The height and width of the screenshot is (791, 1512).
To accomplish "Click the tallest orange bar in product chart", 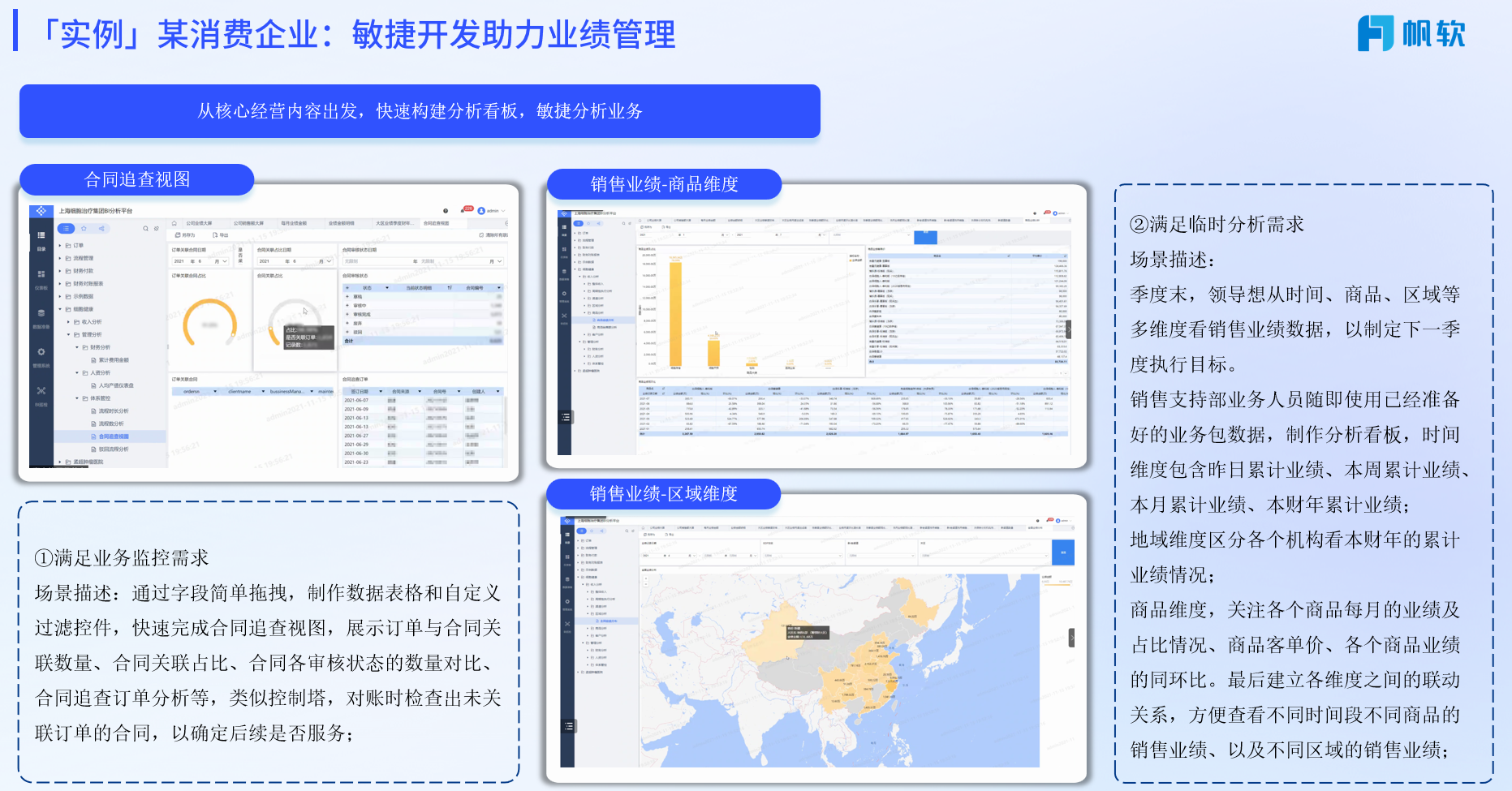I will 675,313.
